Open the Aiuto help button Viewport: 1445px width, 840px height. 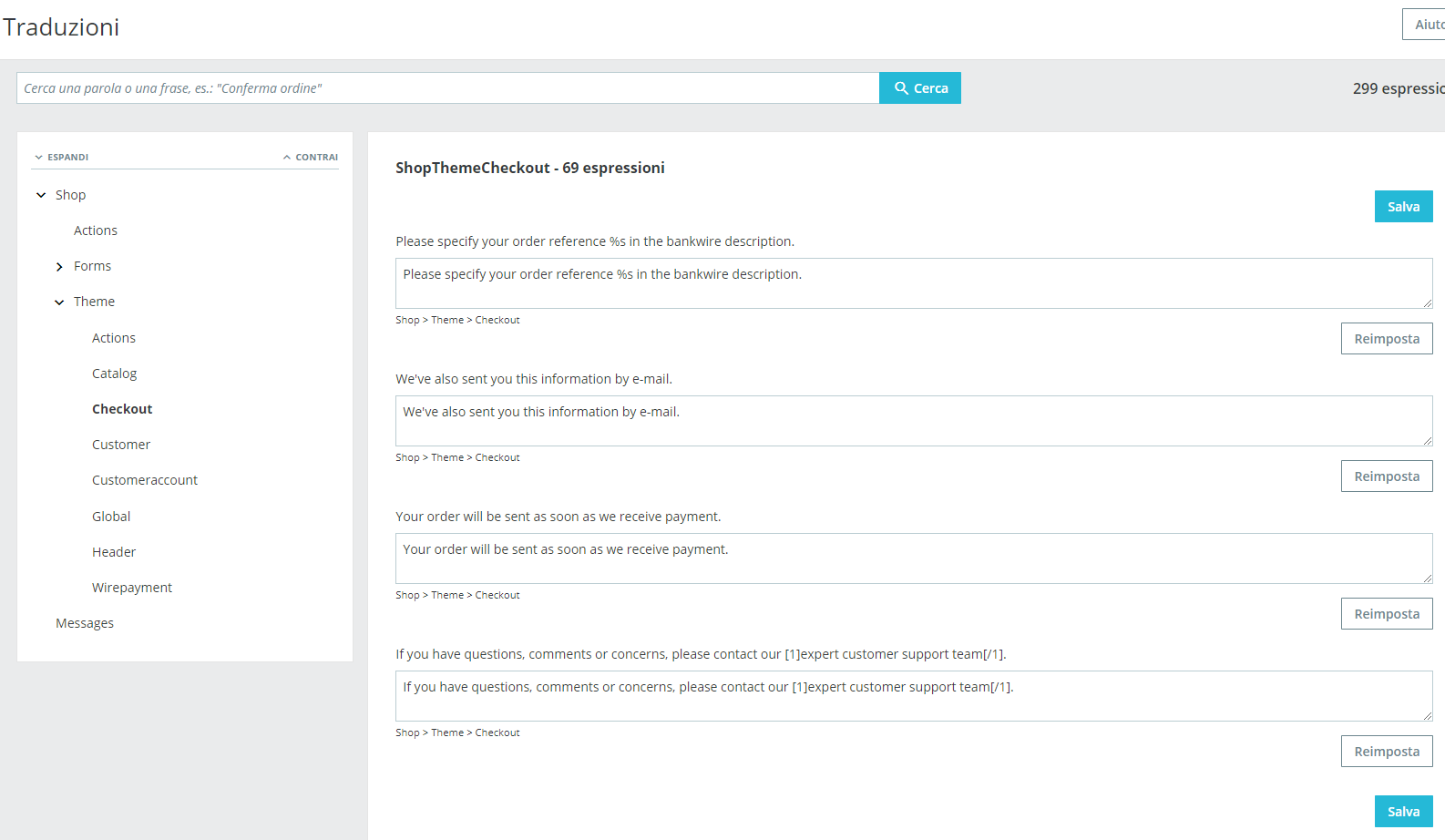1425,25
